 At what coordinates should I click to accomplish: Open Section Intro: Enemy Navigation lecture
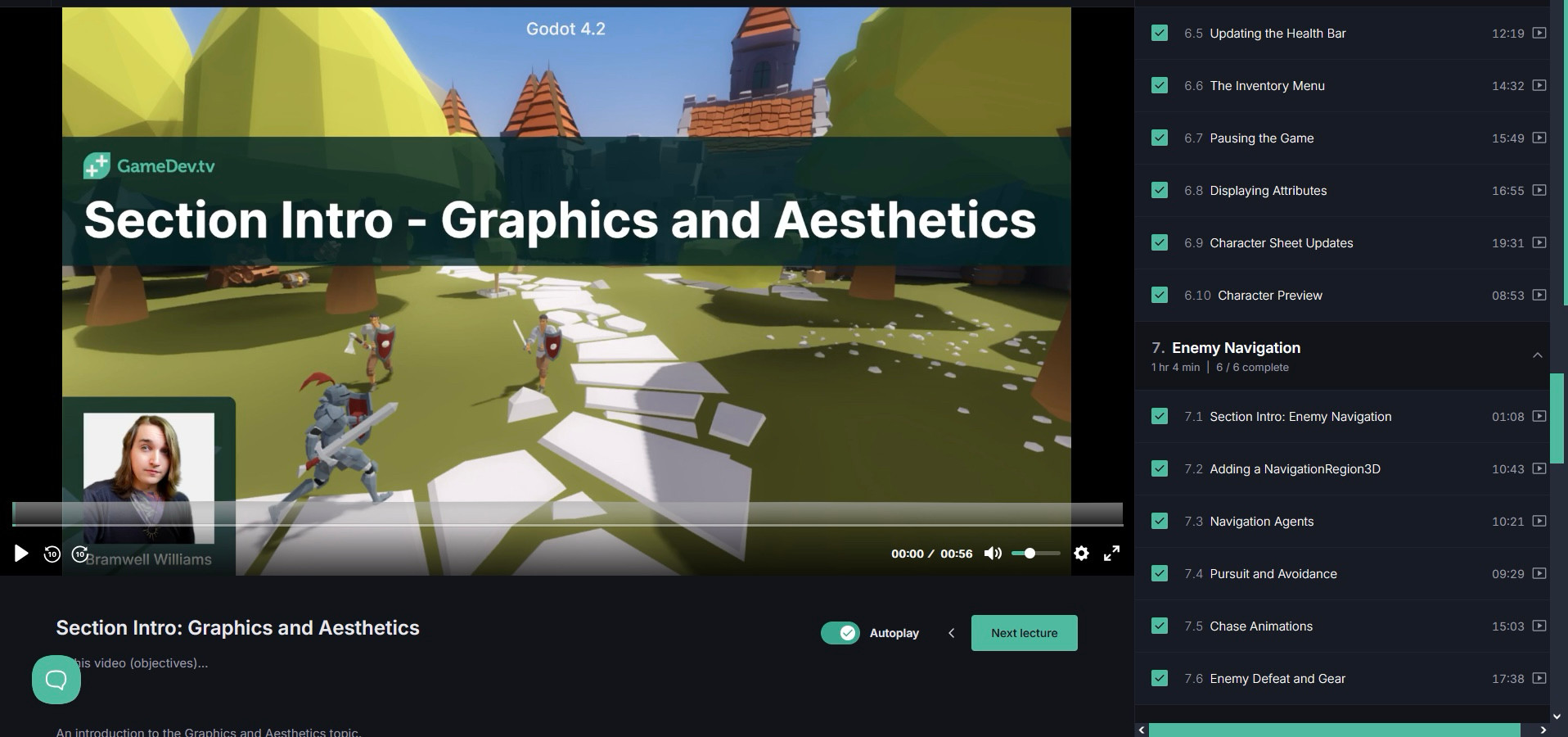[1300, 417]
